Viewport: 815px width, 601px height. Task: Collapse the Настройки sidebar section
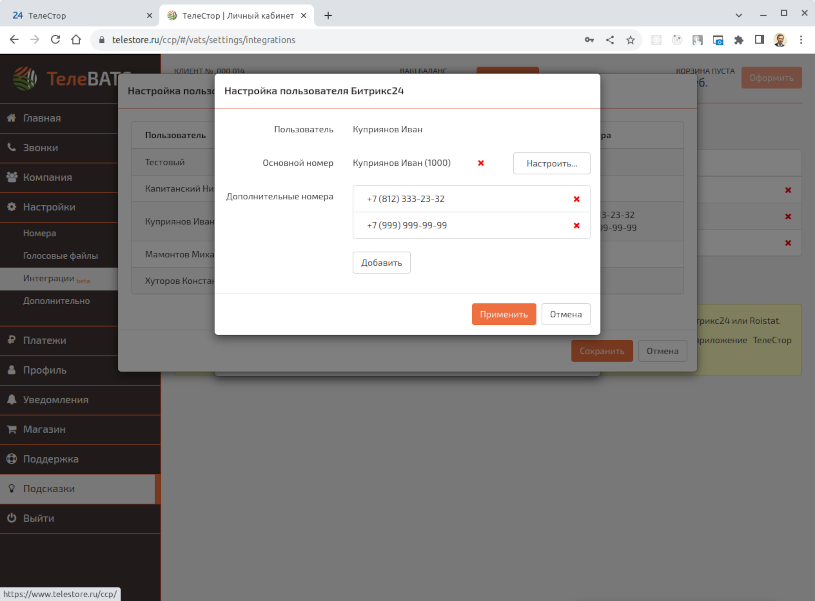(59, 207)
